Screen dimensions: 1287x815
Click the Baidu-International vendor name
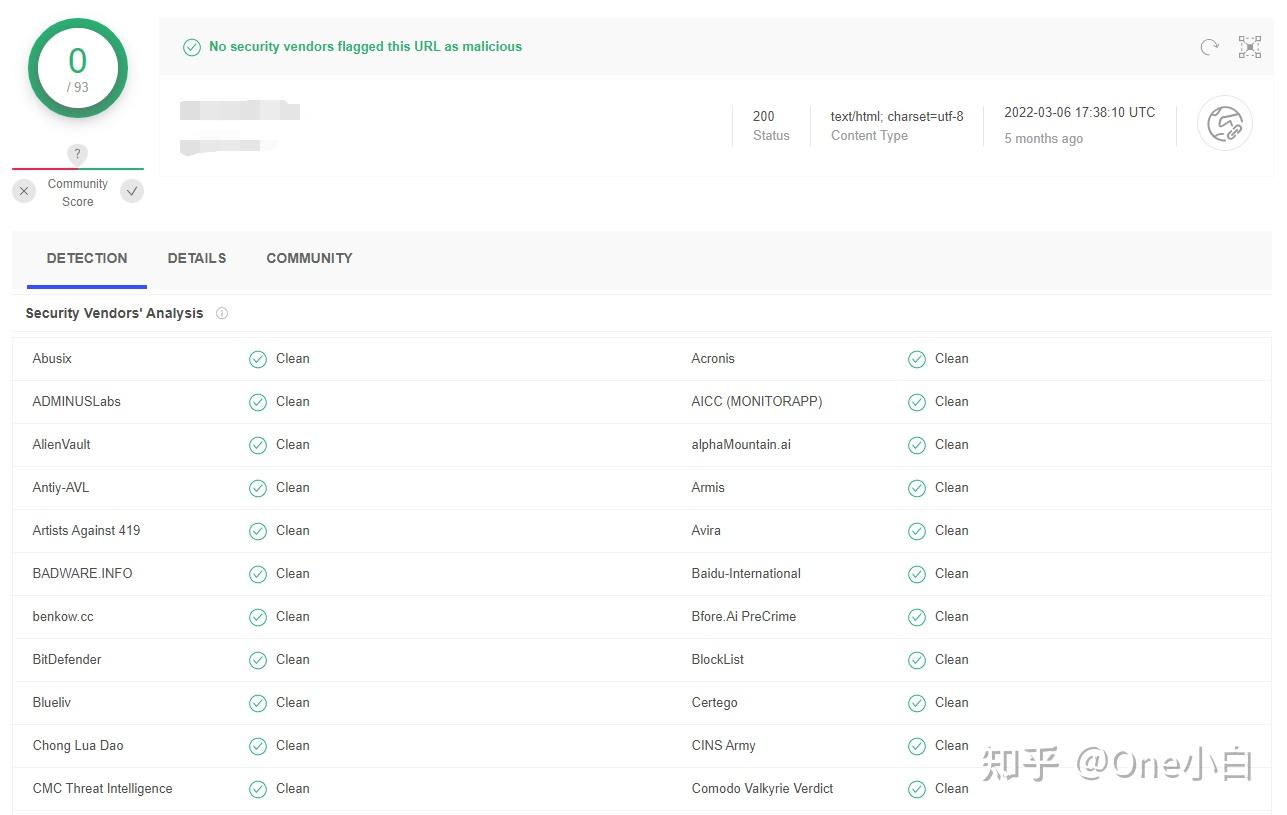[x=746, y=573]
